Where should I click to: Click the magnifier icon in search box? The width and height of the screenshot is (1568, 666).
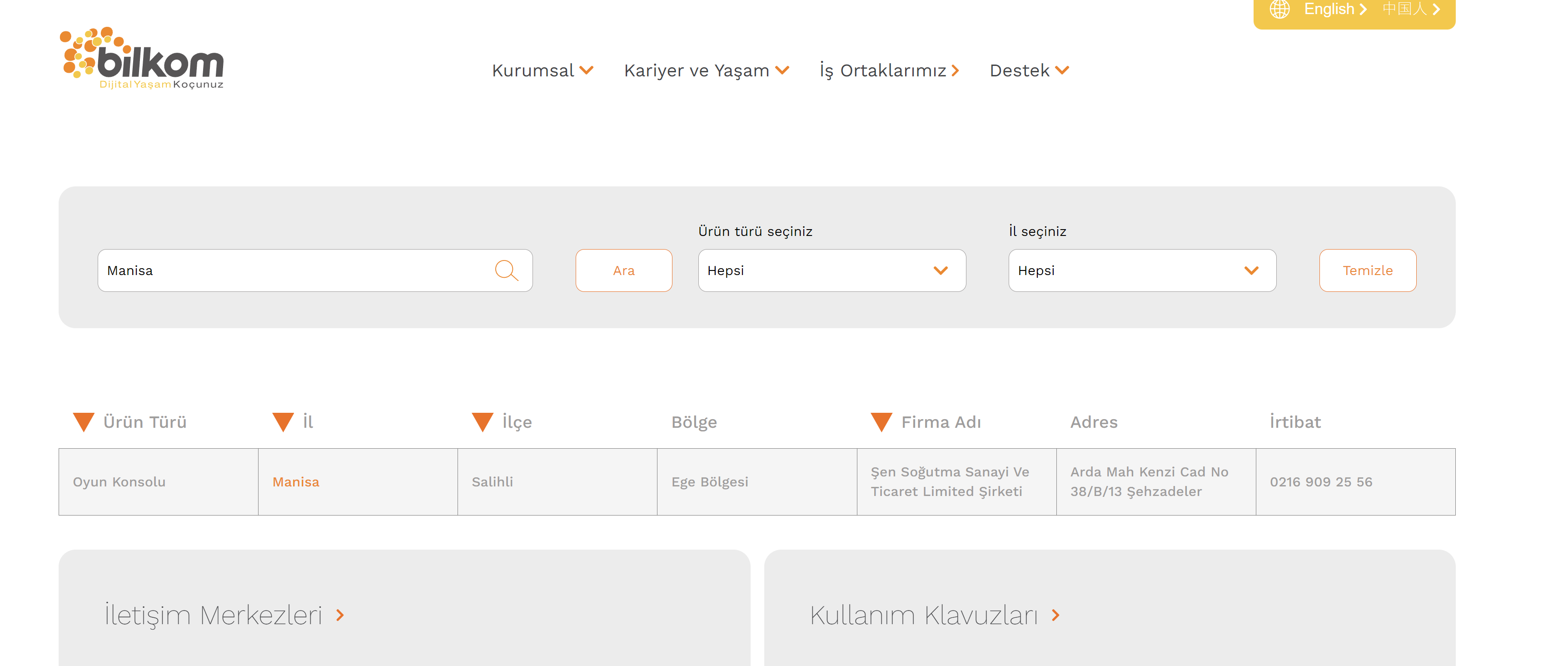coord(507,270)
